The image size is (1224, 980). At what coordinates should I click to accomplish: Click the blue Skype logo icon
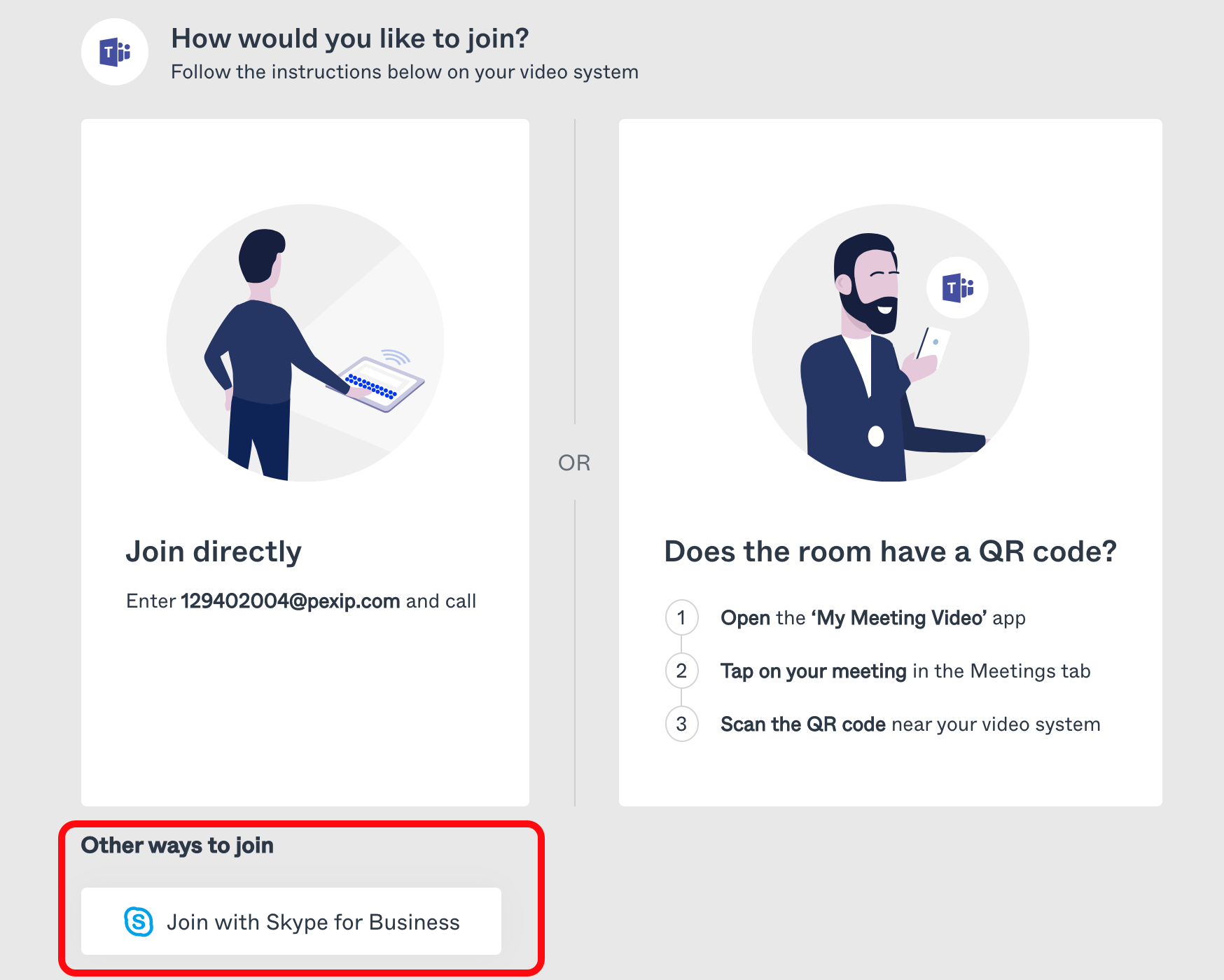point(139,921)
